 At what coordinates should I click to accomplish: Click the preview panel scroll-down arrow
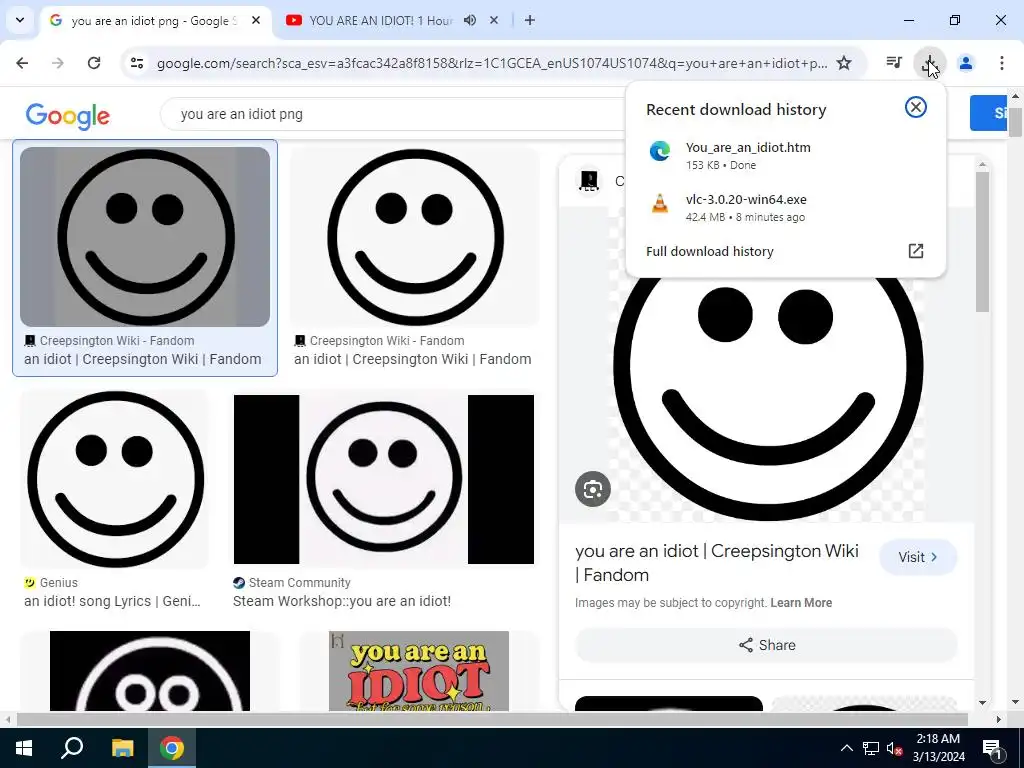982,703
